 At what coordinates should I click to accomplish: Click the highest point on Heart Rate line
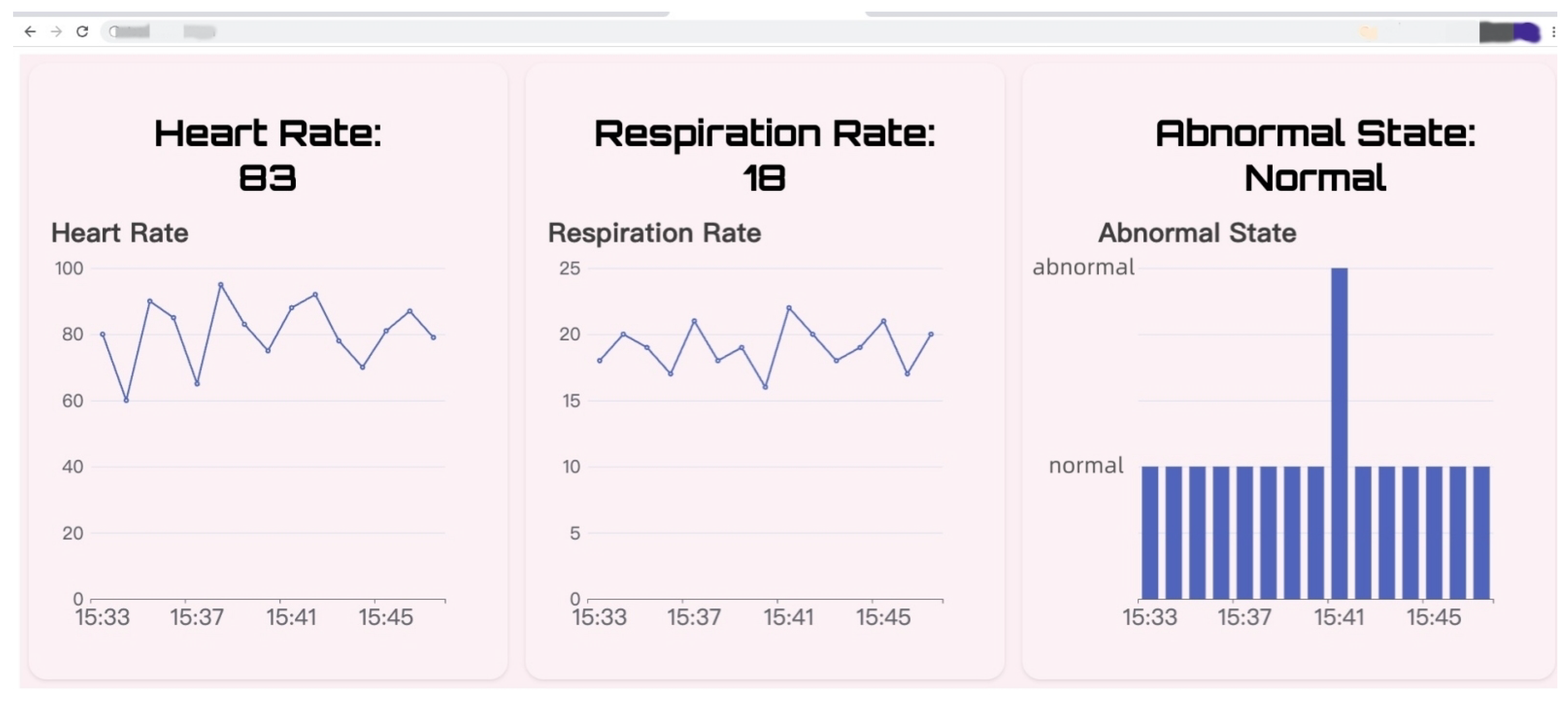(220, 285)
